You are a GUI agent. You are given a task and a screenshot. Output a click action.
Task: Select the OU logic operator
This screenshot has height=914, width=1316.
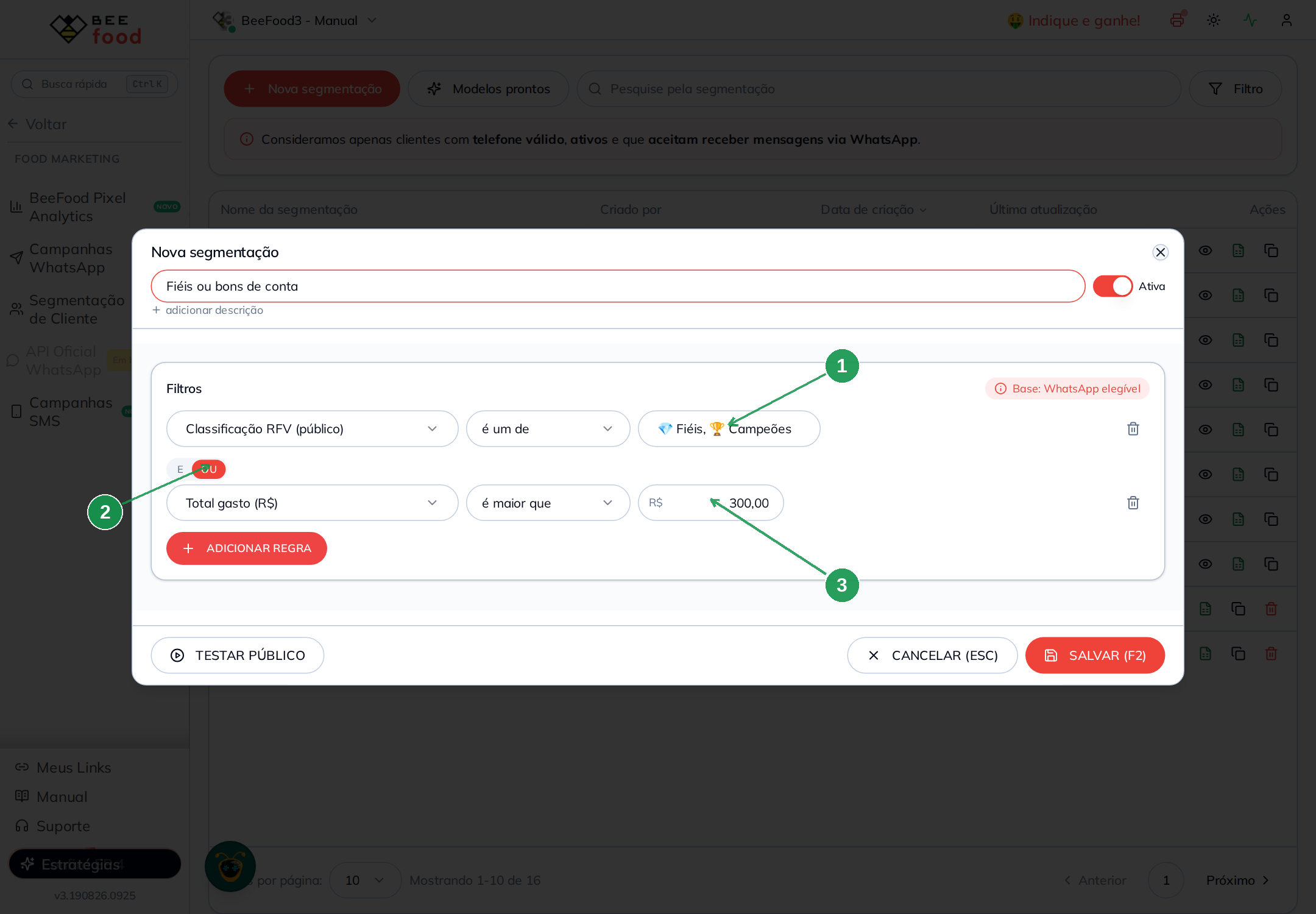[x=209, y=469]
